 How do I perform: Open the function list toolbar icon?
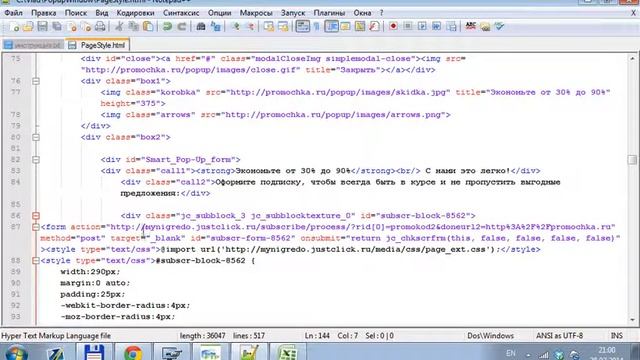[374, 27]
